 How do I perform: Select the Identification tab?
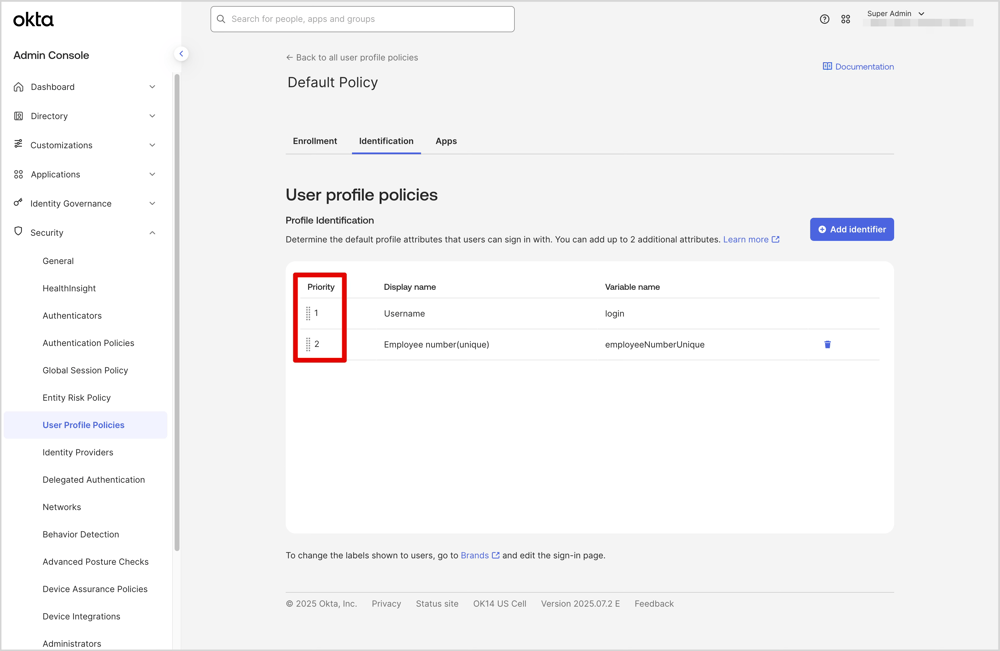click(386, 141)
